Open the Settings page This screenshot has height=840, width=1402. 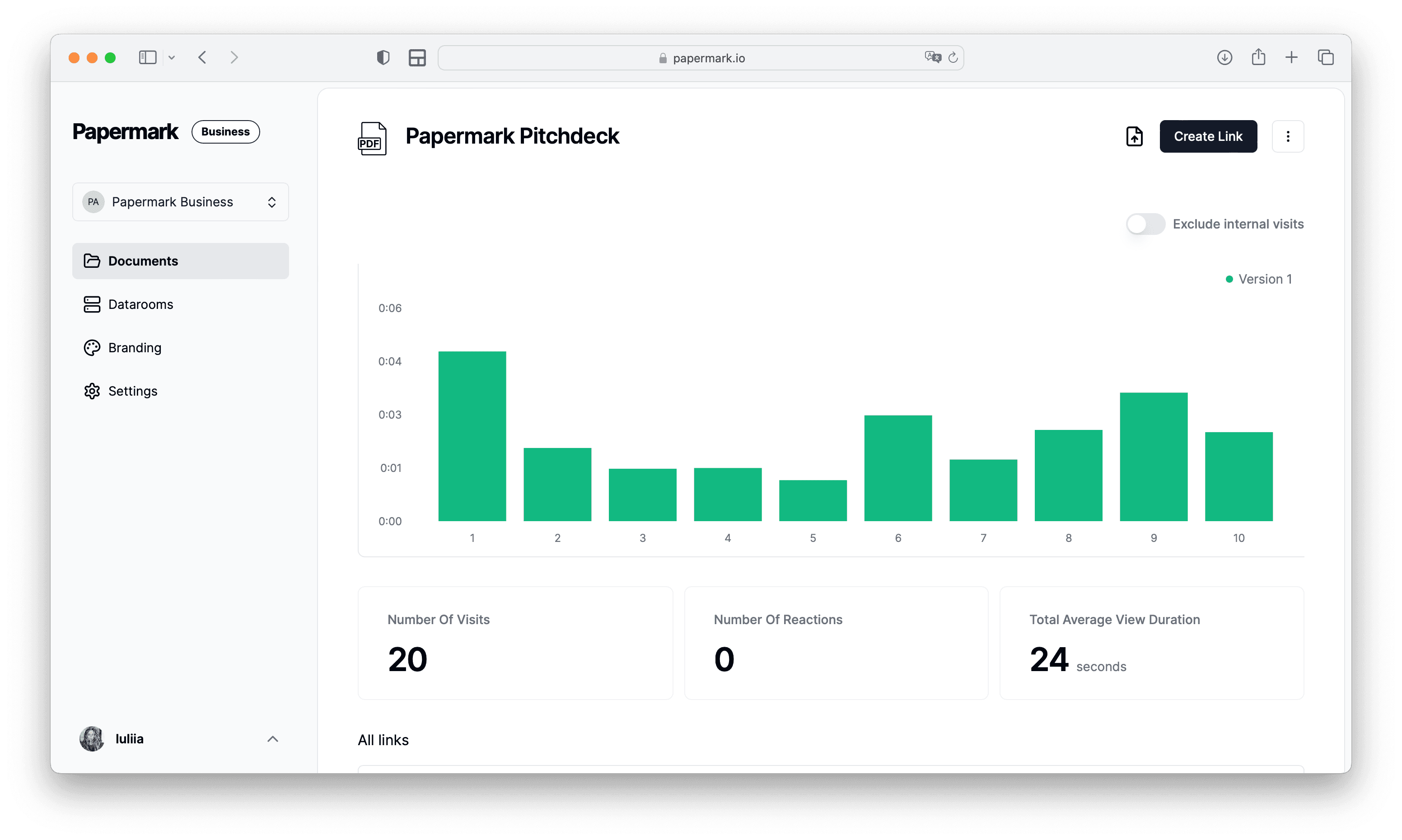coord(133,391)
